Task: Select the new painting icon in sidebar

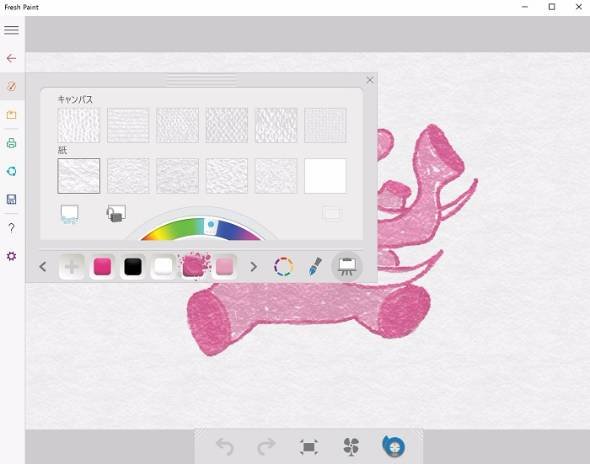Action: tap(11, 87)
